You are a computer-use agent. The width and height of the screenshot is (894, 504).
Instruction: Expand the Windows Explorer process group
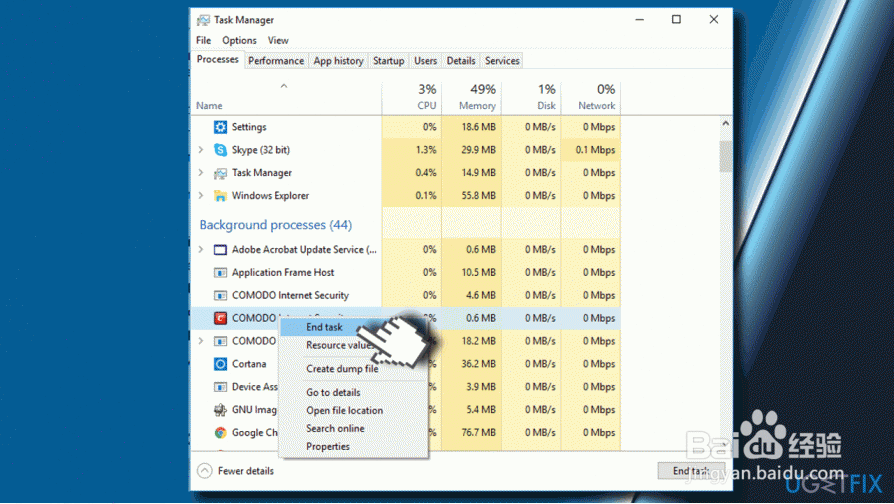201,196
